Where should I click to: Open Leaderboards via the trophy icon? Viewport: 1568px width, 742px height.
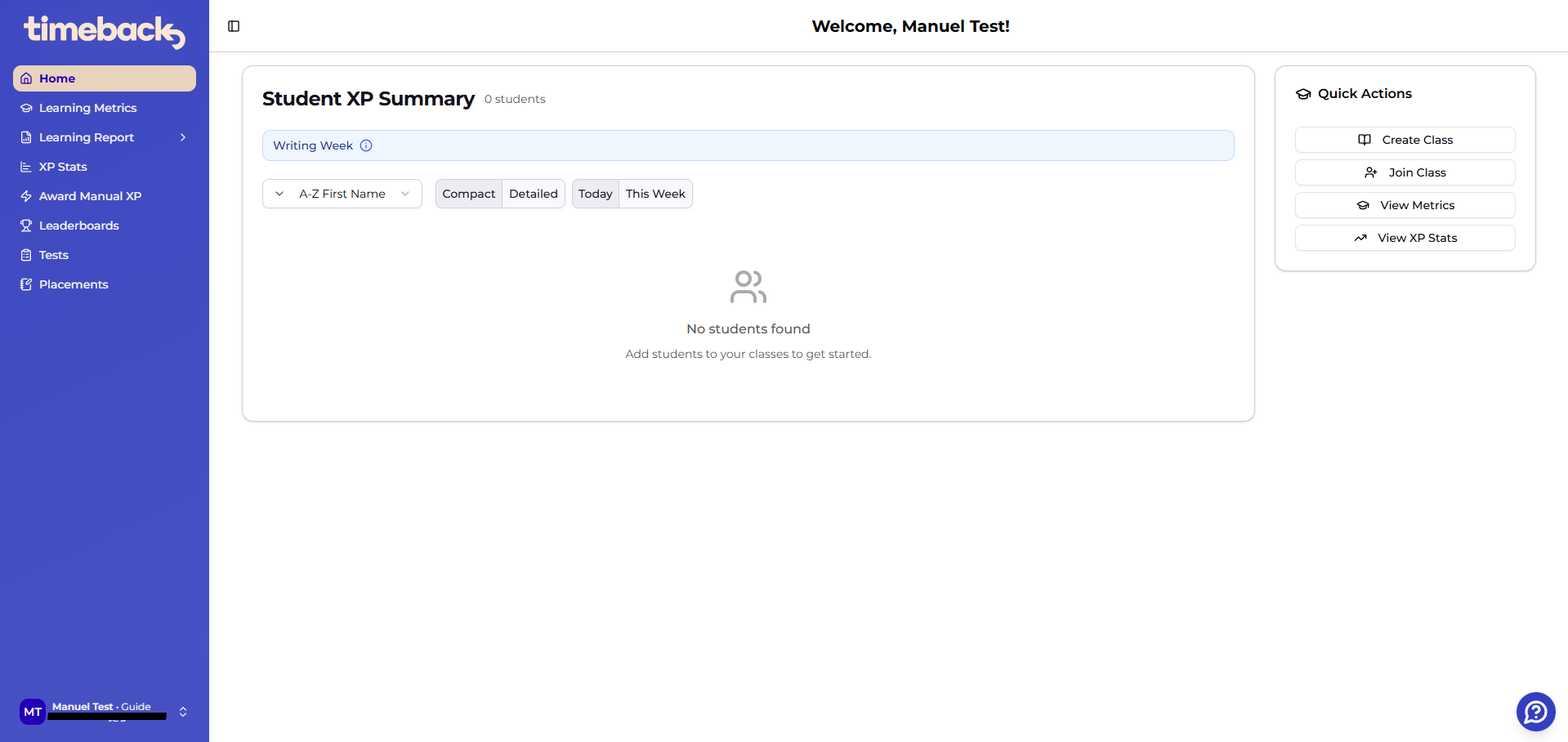pos(26,225)
